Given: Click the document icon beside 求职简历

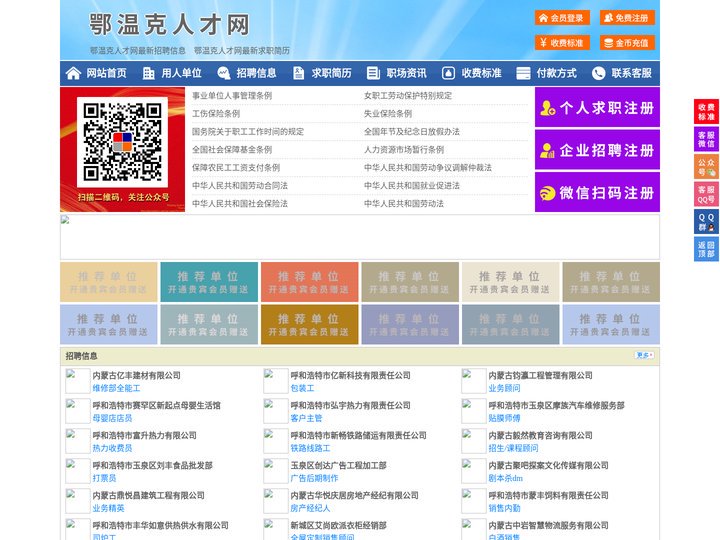Looking at the screenshot, I should (x=298, y=73).
